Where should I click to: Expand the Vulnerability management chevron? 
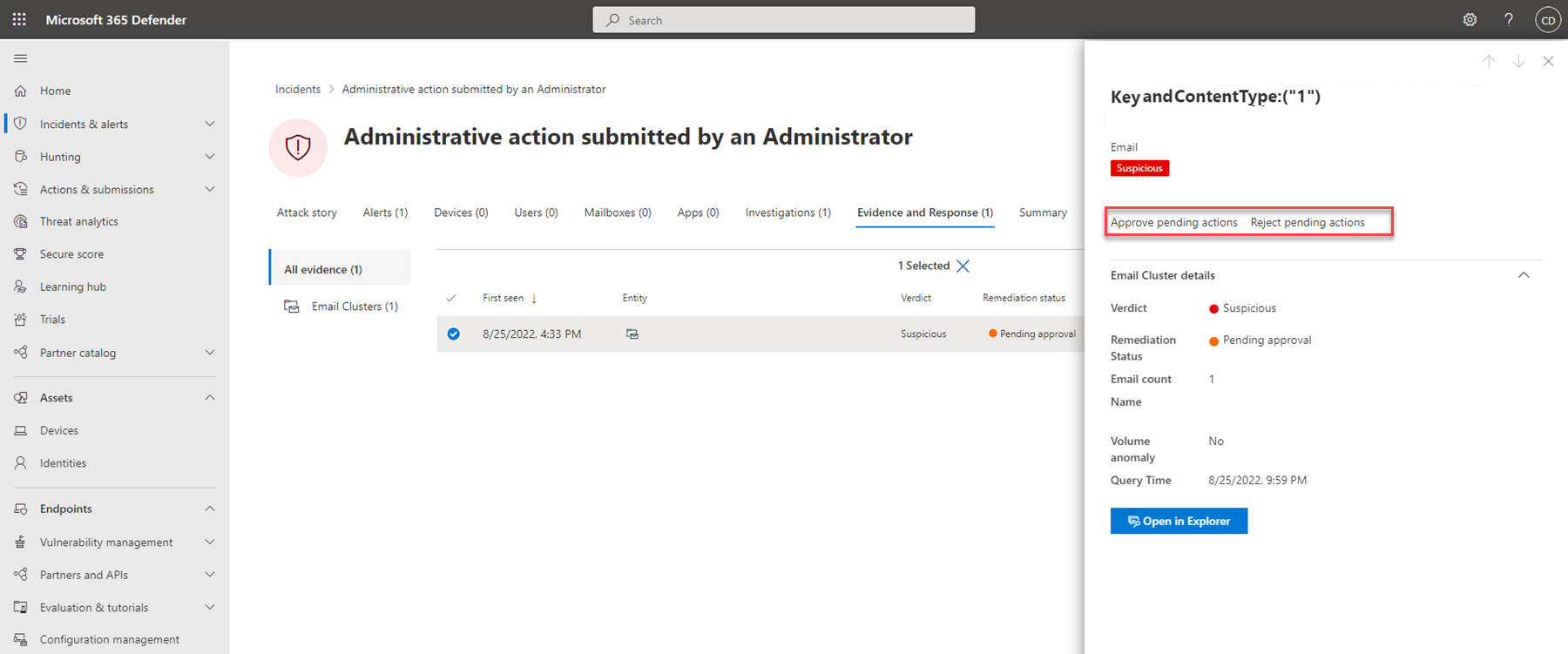pos(210,542)
